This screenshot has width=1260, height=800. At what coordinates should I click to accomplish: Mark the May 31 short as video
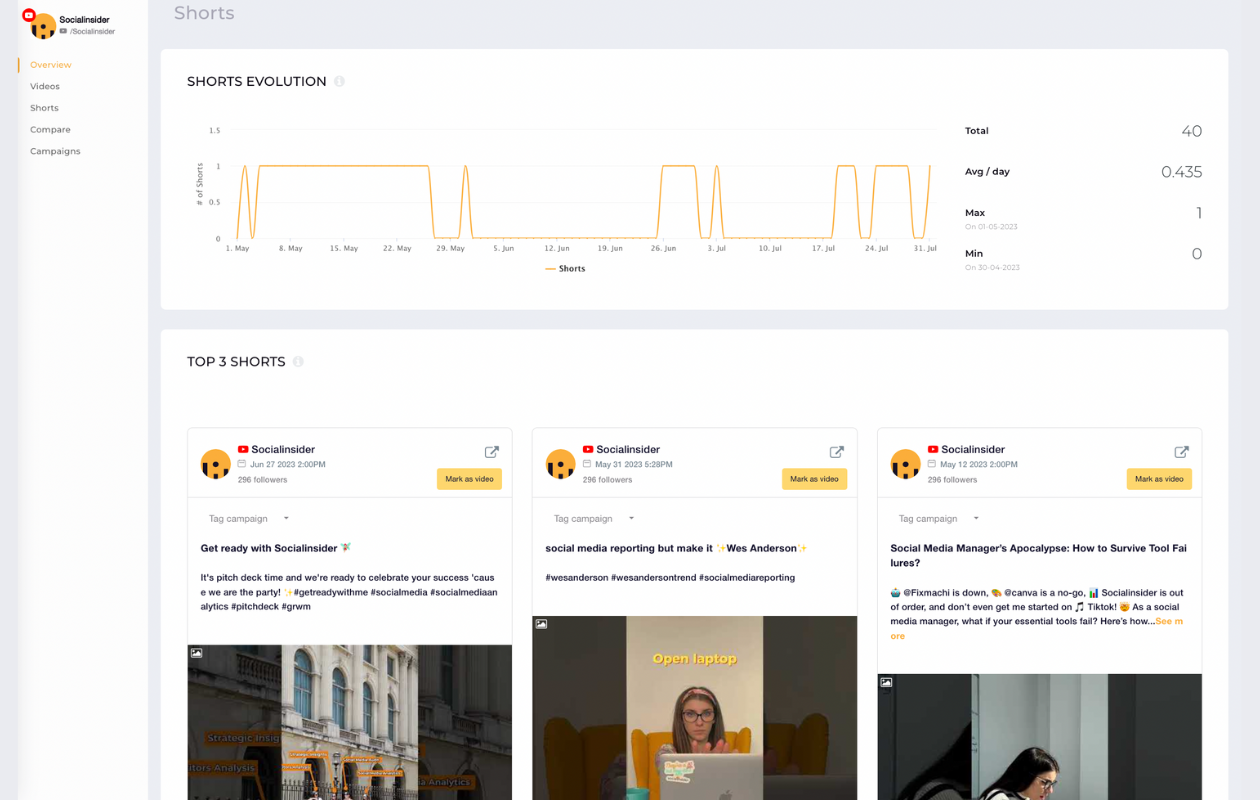[814, 479]
